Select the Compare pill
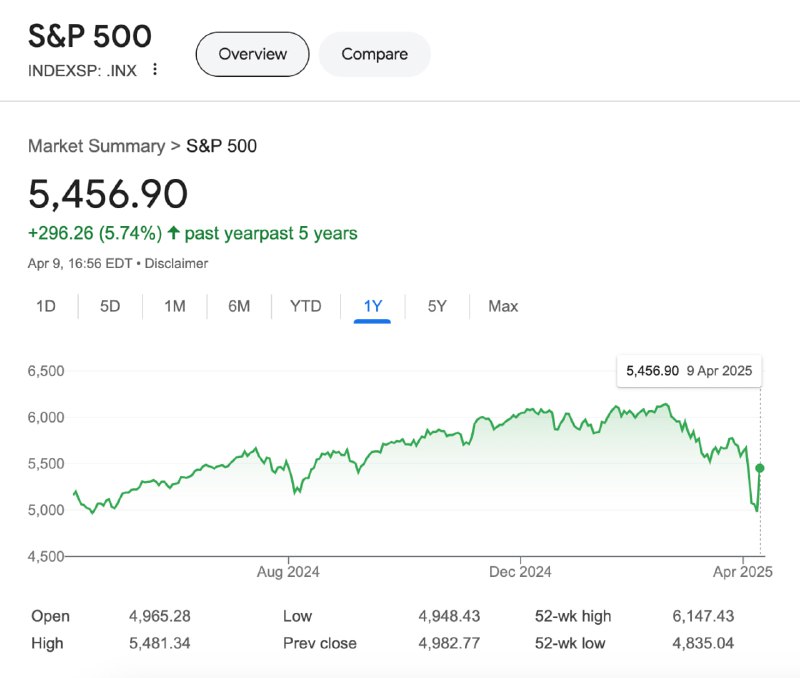The height and width of the screenshot is (678, 800). pyautogui.click(x=374, y=54)
